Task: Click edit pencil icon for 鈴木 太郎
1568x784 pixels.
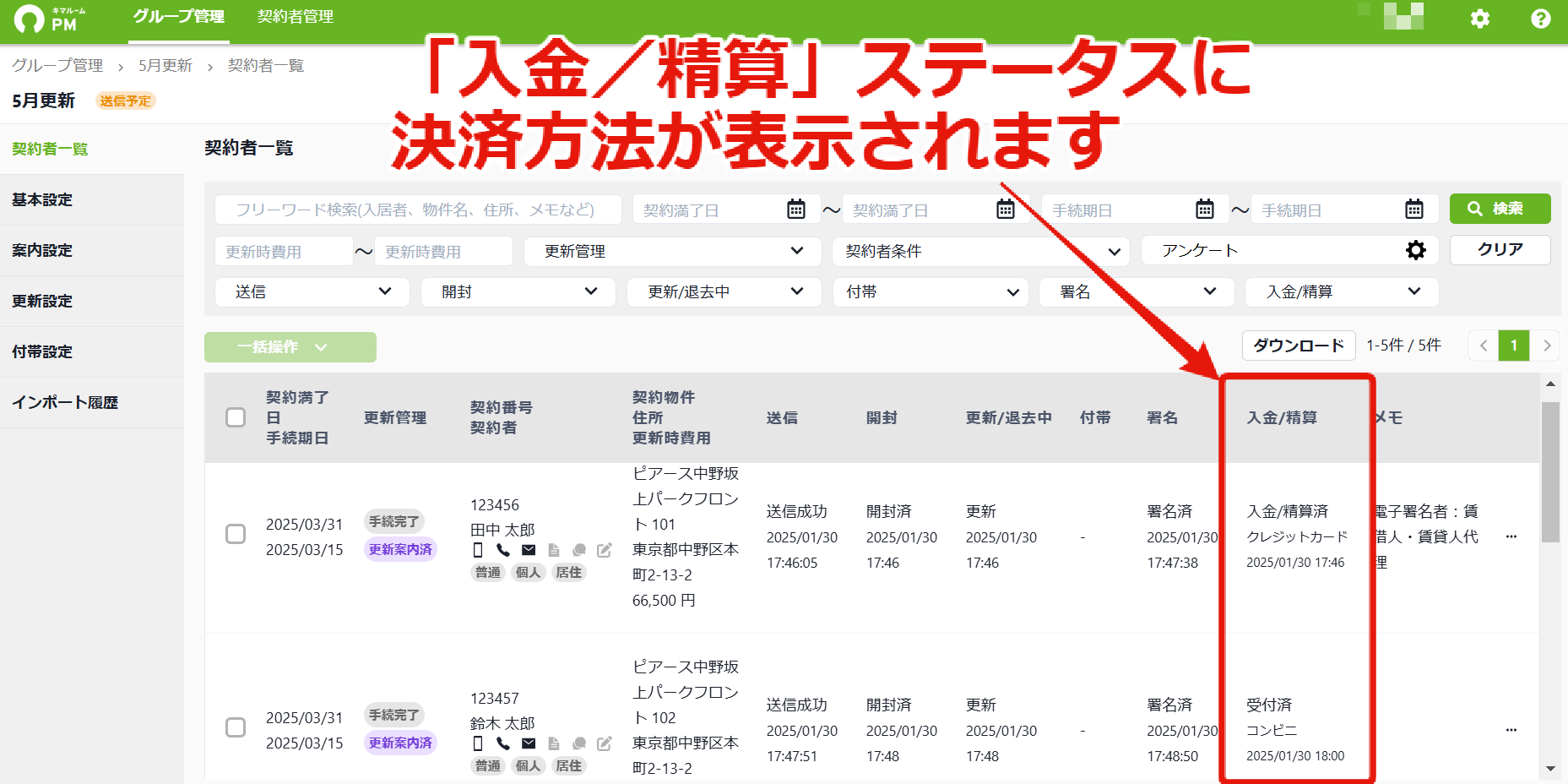Action: pos(605,743)
